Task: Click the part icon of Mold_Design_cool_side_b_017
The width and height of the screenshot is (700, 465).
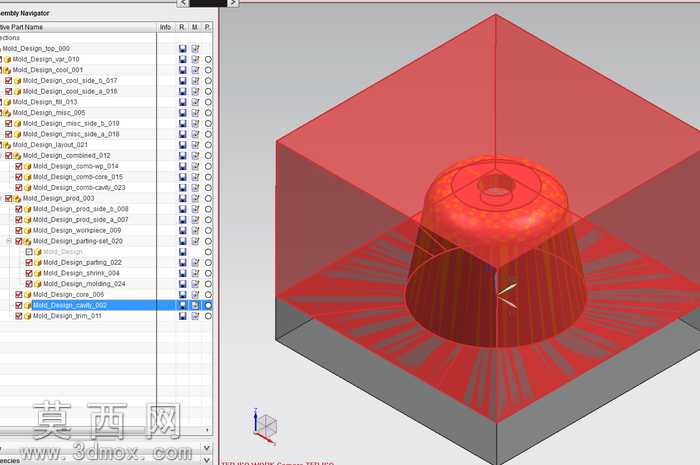Action: [x=18, y=81]
